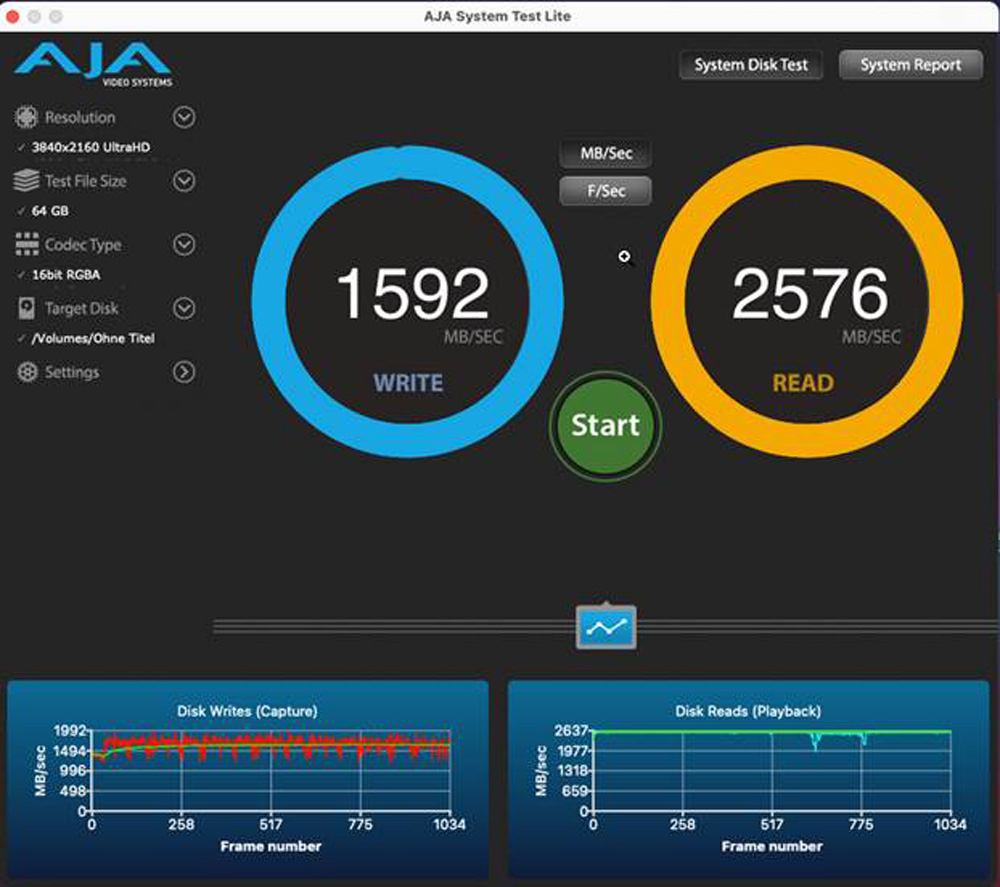Click the Settings cog icon
This screenshot has height=887, width=1000.
tap(27, 372)
